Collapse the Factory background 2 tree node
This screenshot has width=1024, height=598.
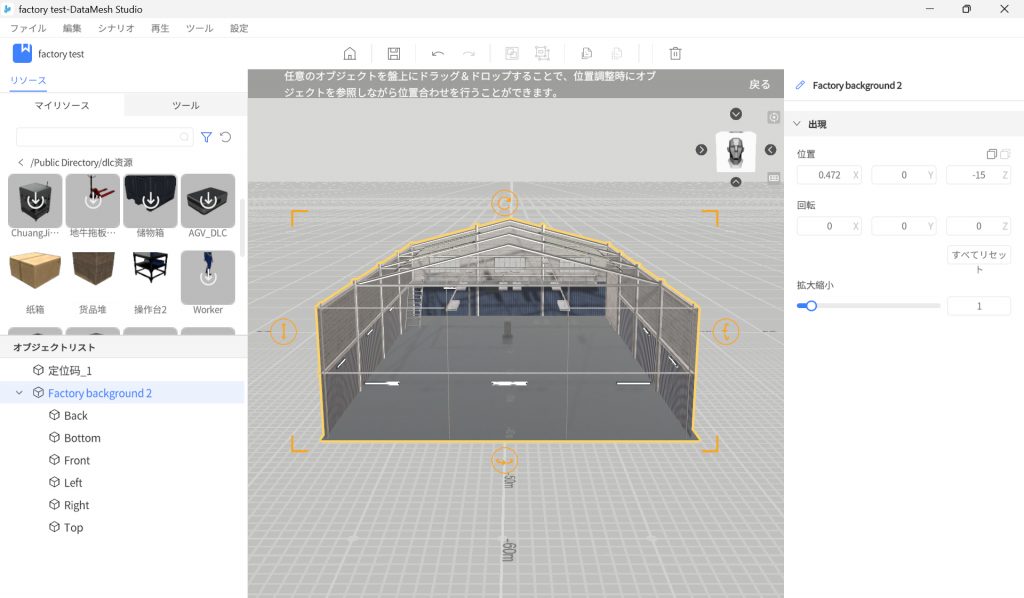click(19, 393)
